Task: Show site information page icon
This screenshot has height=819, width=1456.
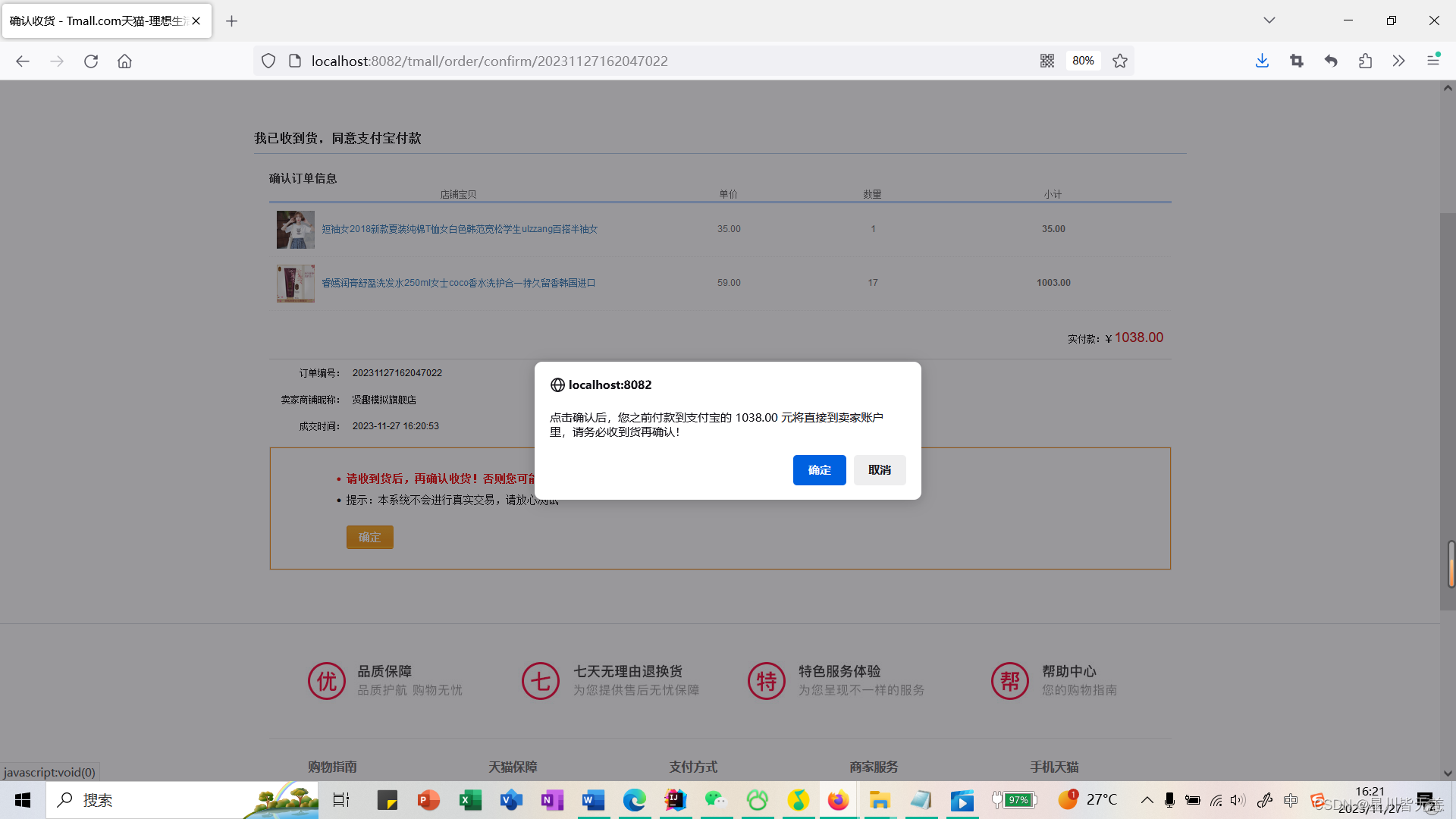Action: point(295,61)
